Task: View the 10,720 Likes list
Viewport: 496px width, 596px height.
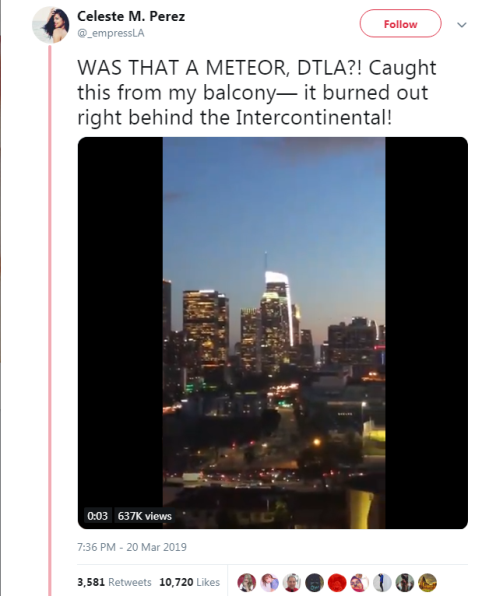Action: coord(189,582)
